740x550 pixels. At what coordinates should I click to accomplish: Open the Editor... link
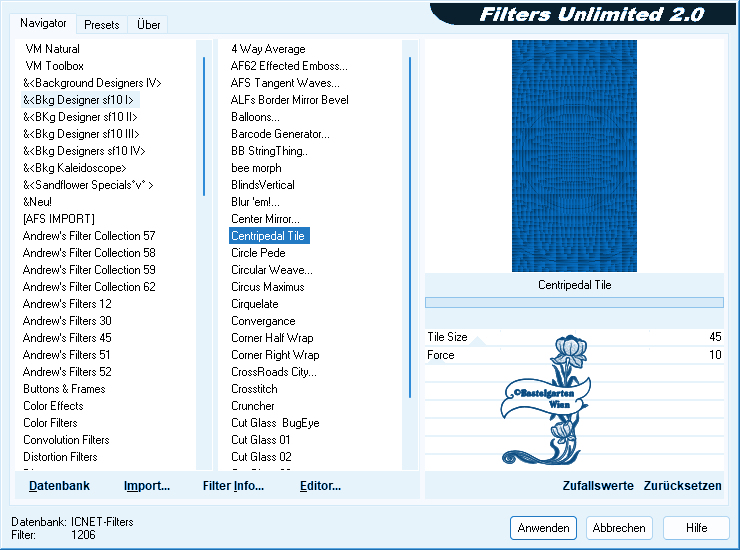(x=320, y=486)
